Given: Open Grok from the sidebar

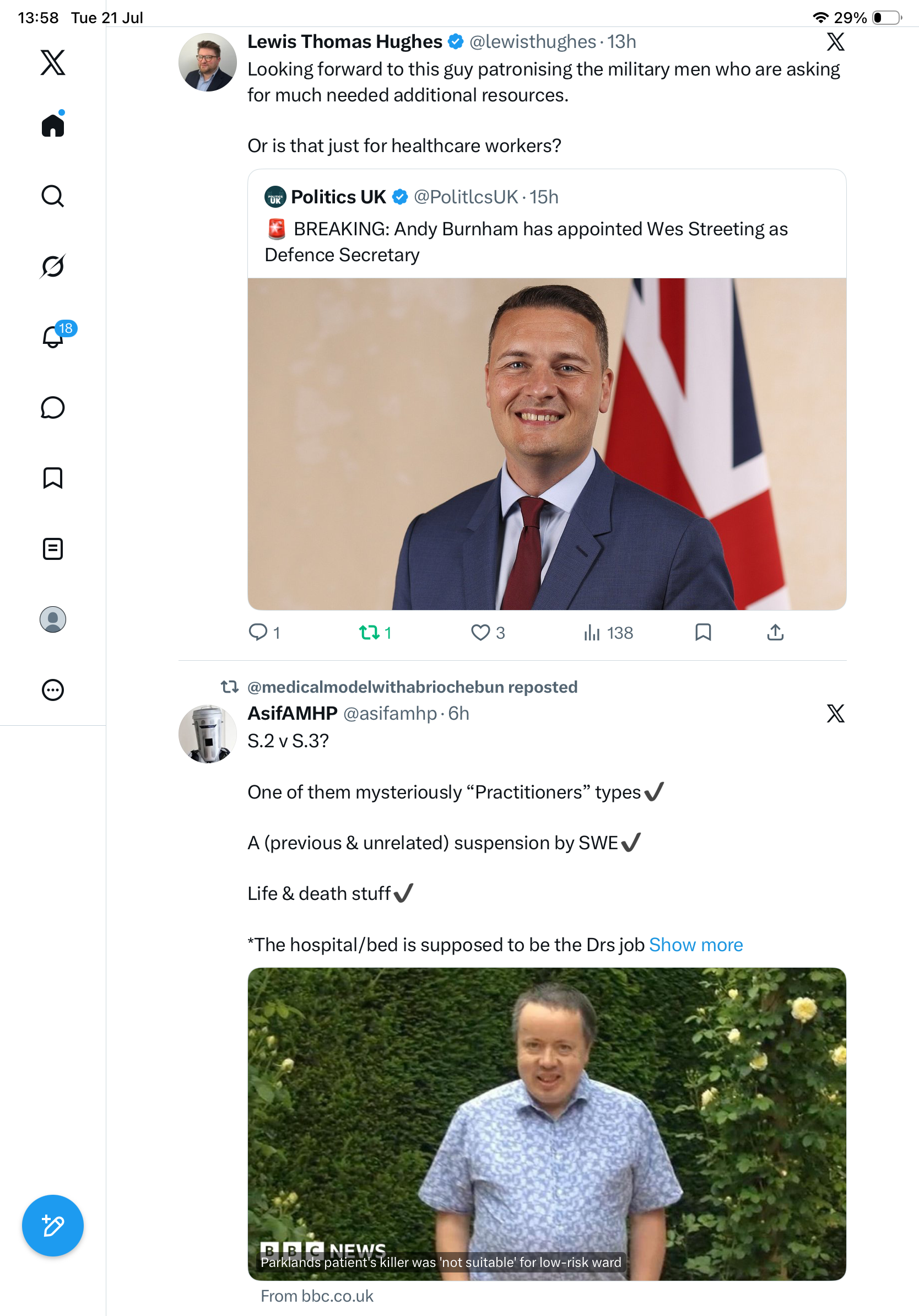Looking at the screenshot, I should point(53,266).
